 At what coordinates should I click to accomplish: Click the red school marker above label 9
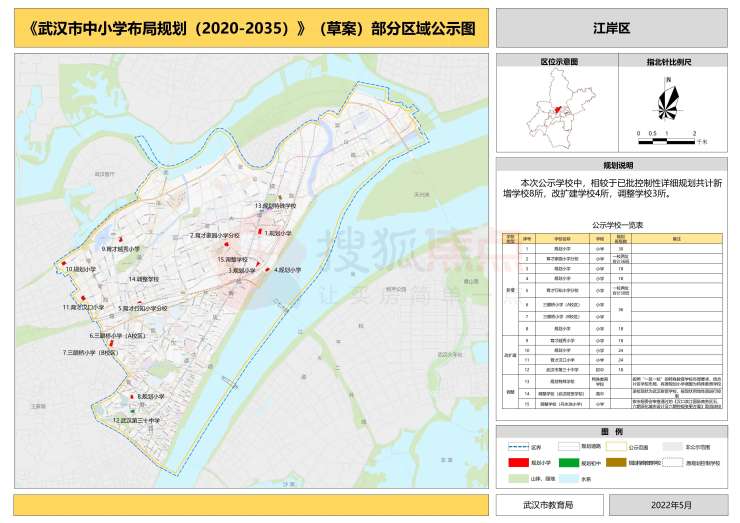click(x=121, y=240)
